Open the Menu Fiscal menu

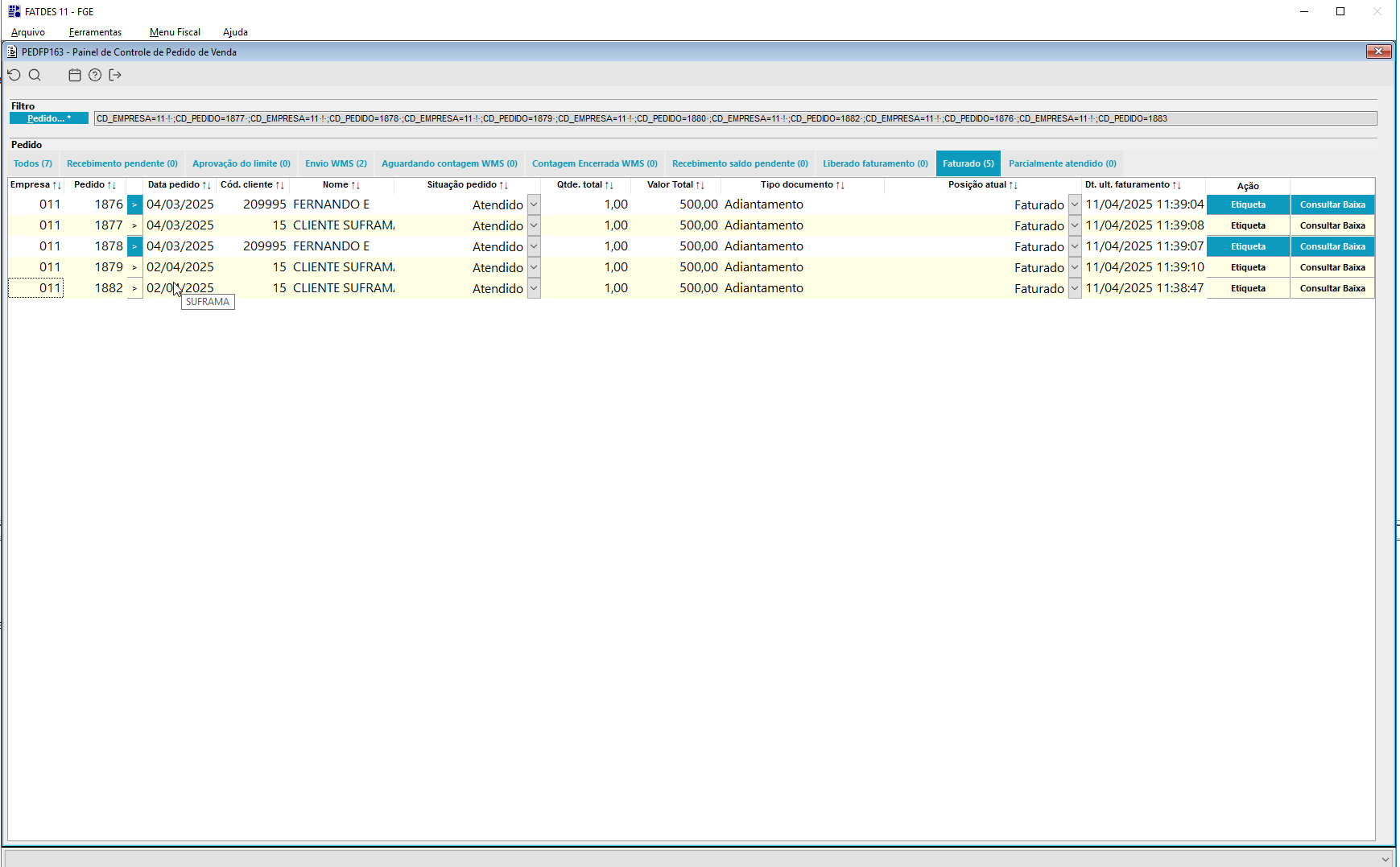(x=175, y=32)
